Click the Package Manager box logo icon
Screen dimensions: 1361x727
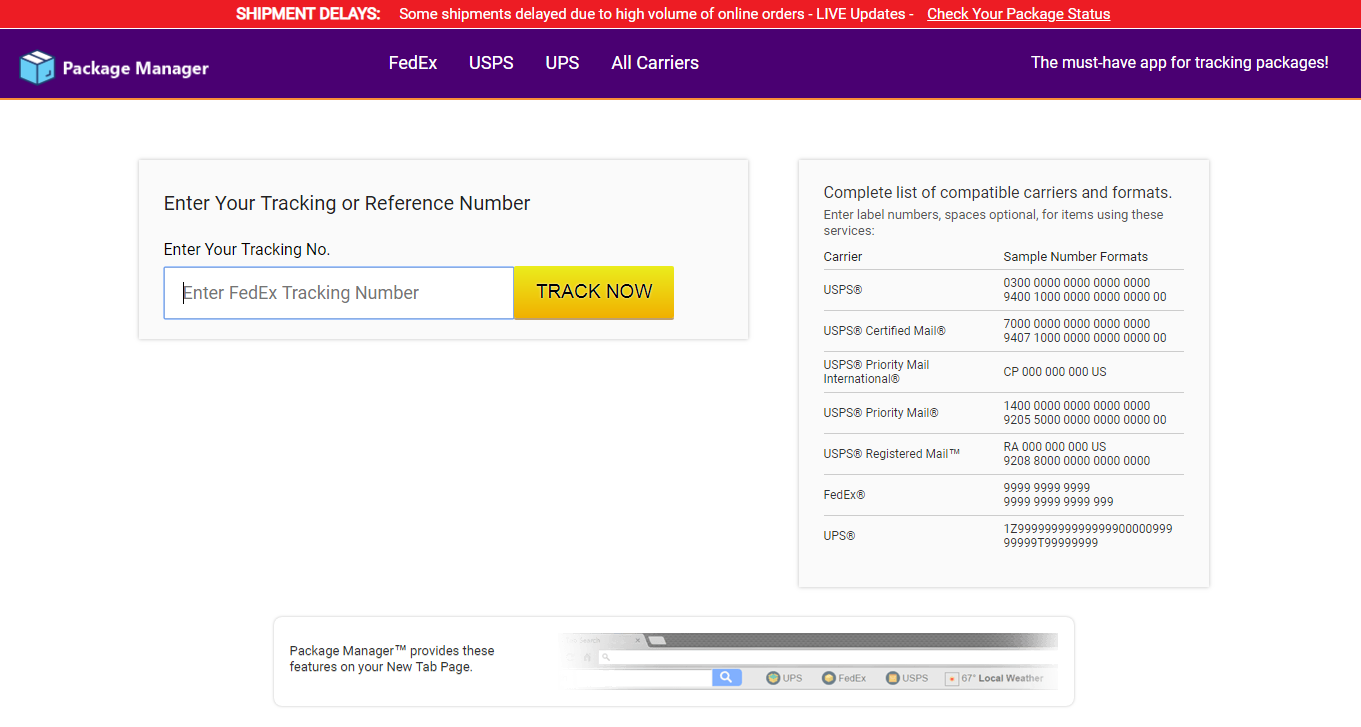[37, 68]
